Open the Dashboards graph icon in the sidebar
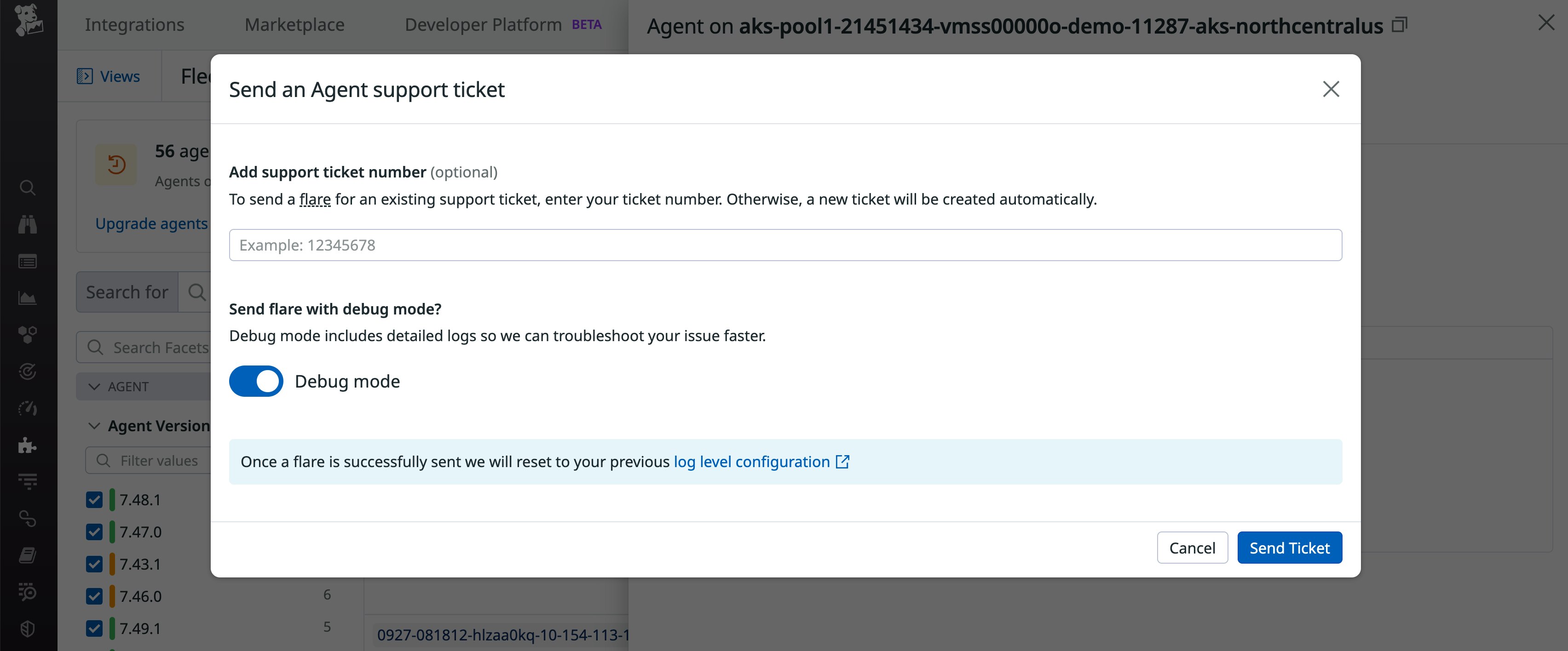This screenshot has width=1568, height=651. click(x=28, y=297)
